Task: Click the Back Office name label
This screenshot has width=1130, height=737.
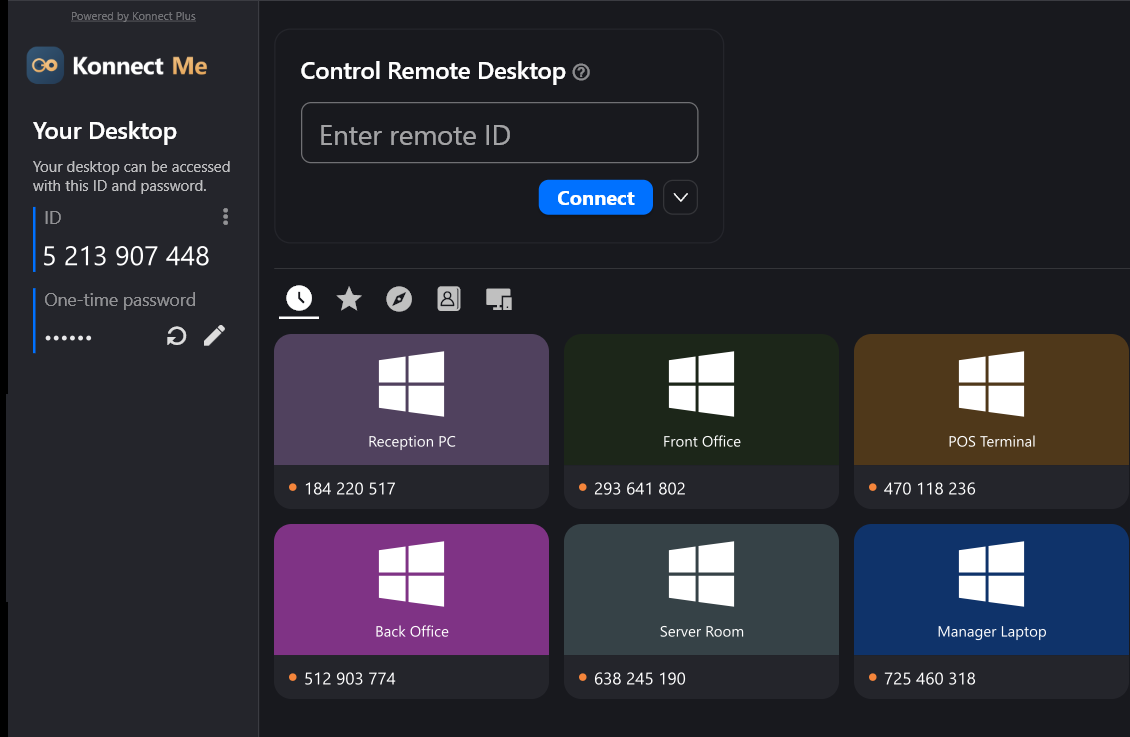Action: [411, 632]
